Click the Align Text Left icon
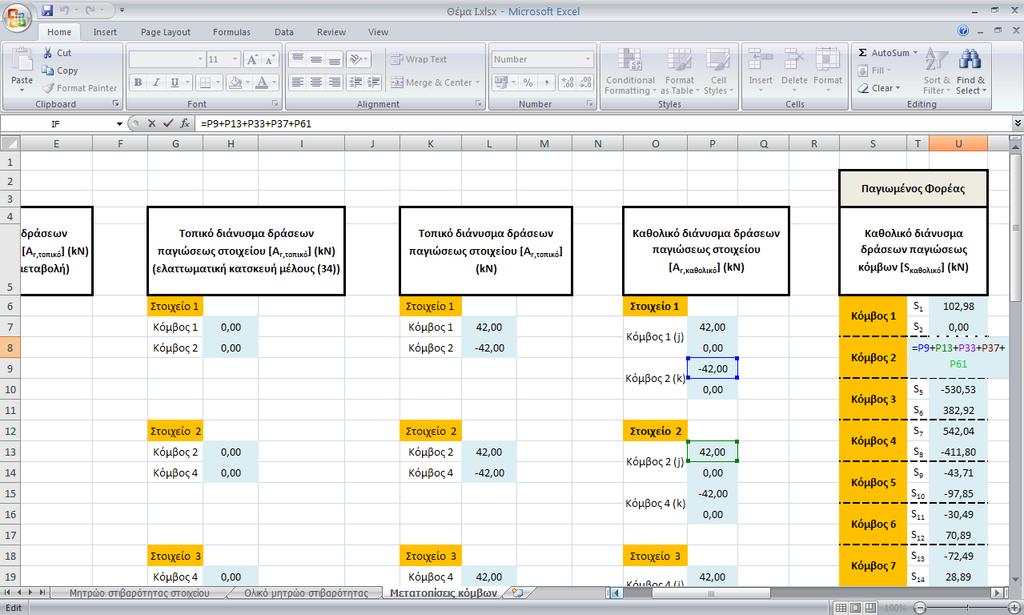The image size is (1024, 615). [297, 82]
